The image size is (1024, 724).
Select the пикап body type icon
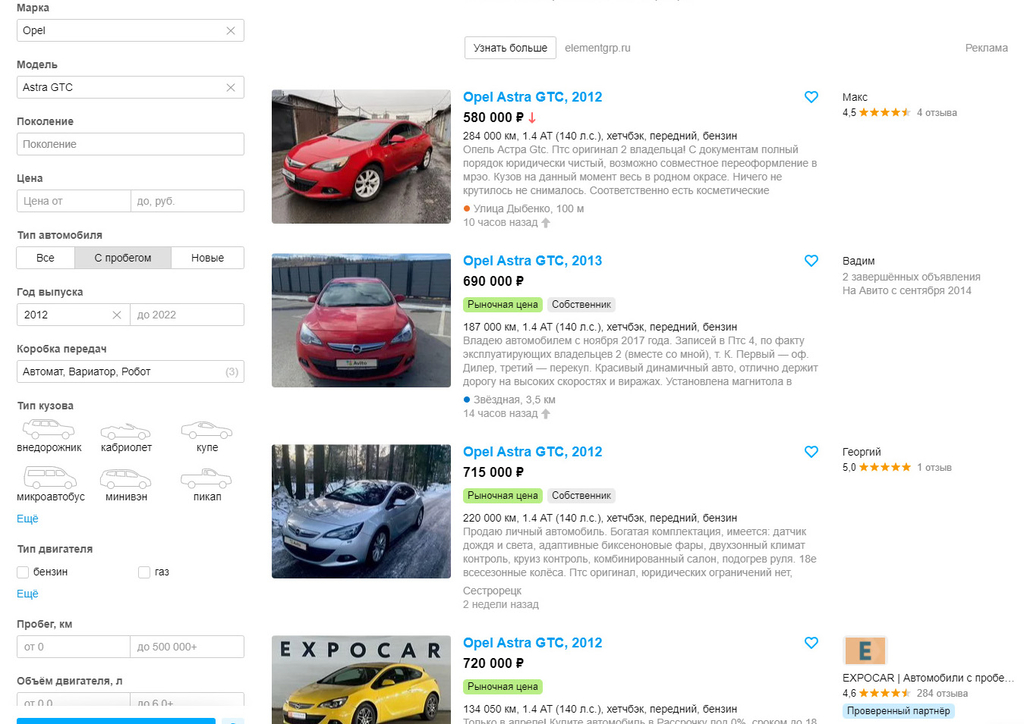point(207,479)
